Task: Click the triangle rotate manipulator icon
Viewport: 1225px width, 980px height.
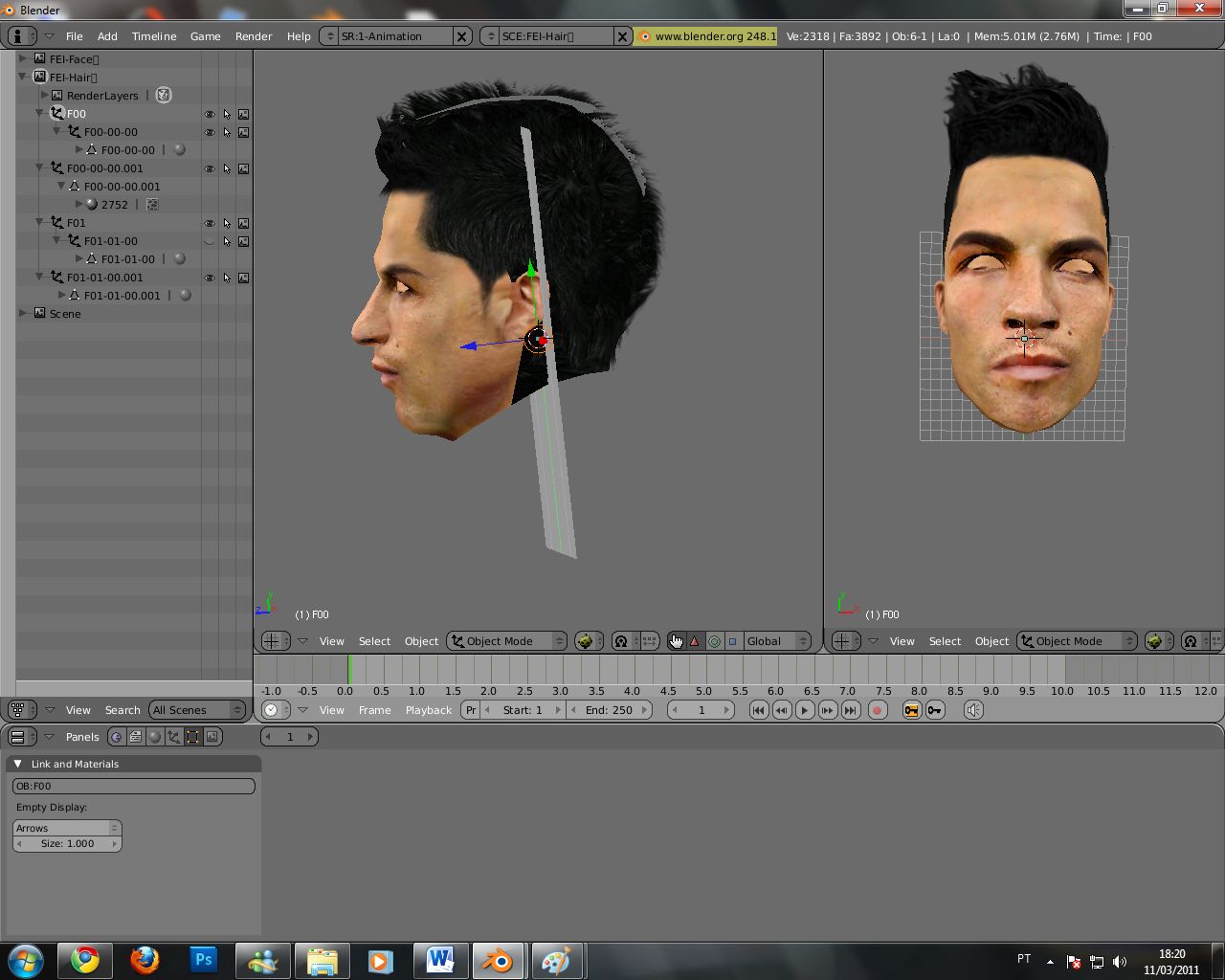Action: (x=695, y=641)
